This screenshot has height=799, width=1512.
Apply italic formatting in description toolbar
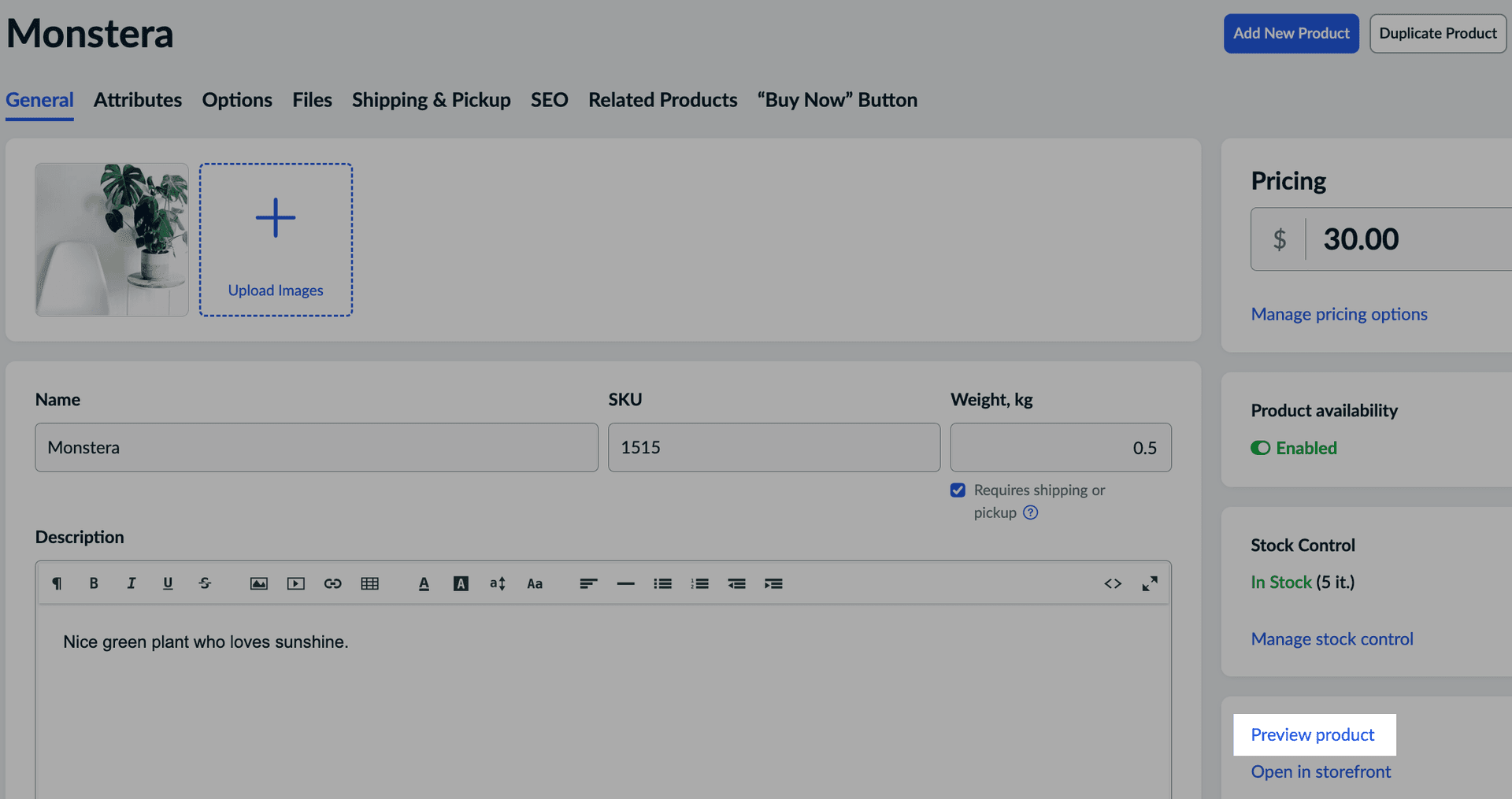[131, 583]
